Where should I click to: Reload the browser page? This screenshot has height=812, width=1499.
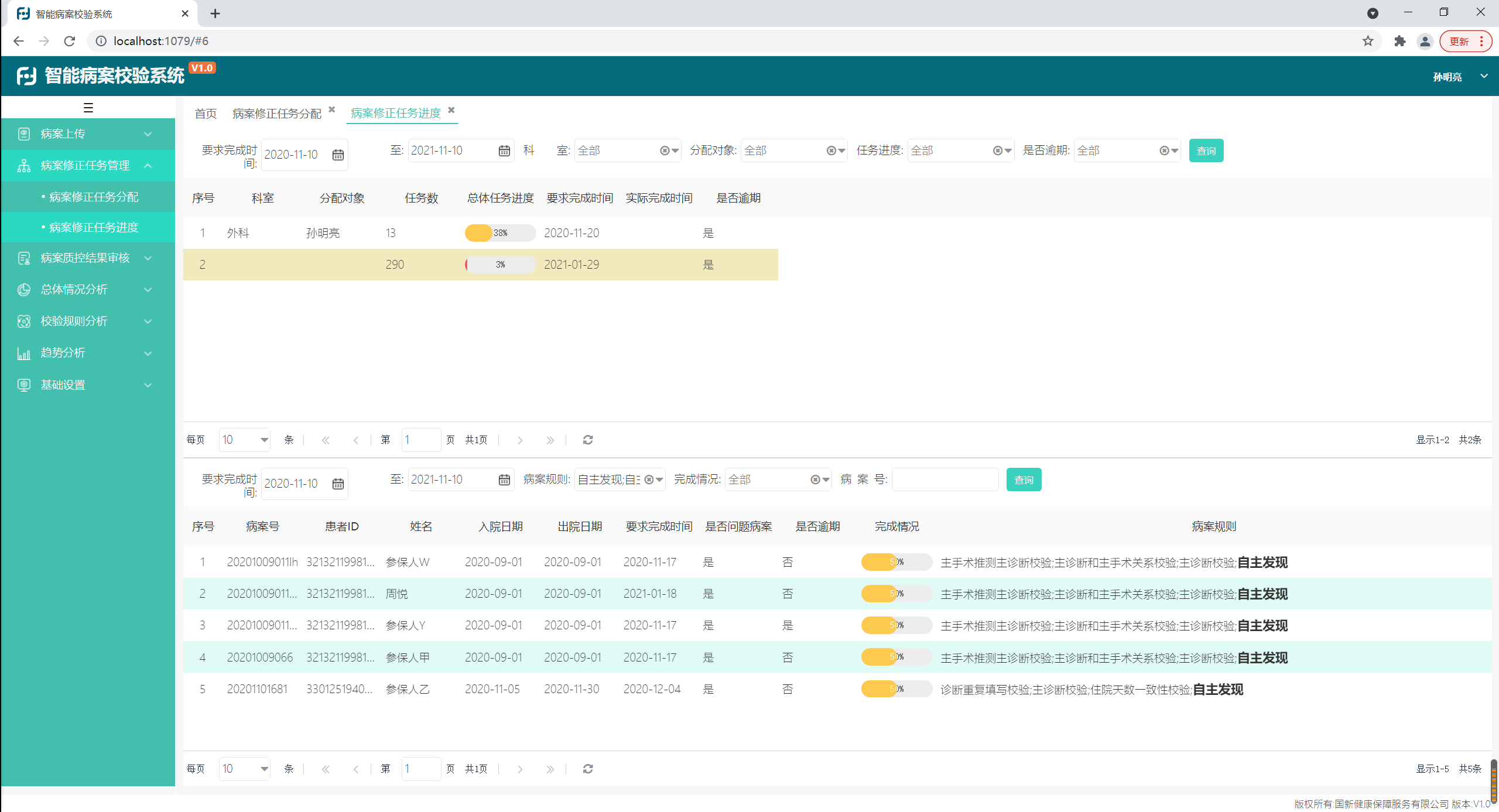click(x=70, y=41)
